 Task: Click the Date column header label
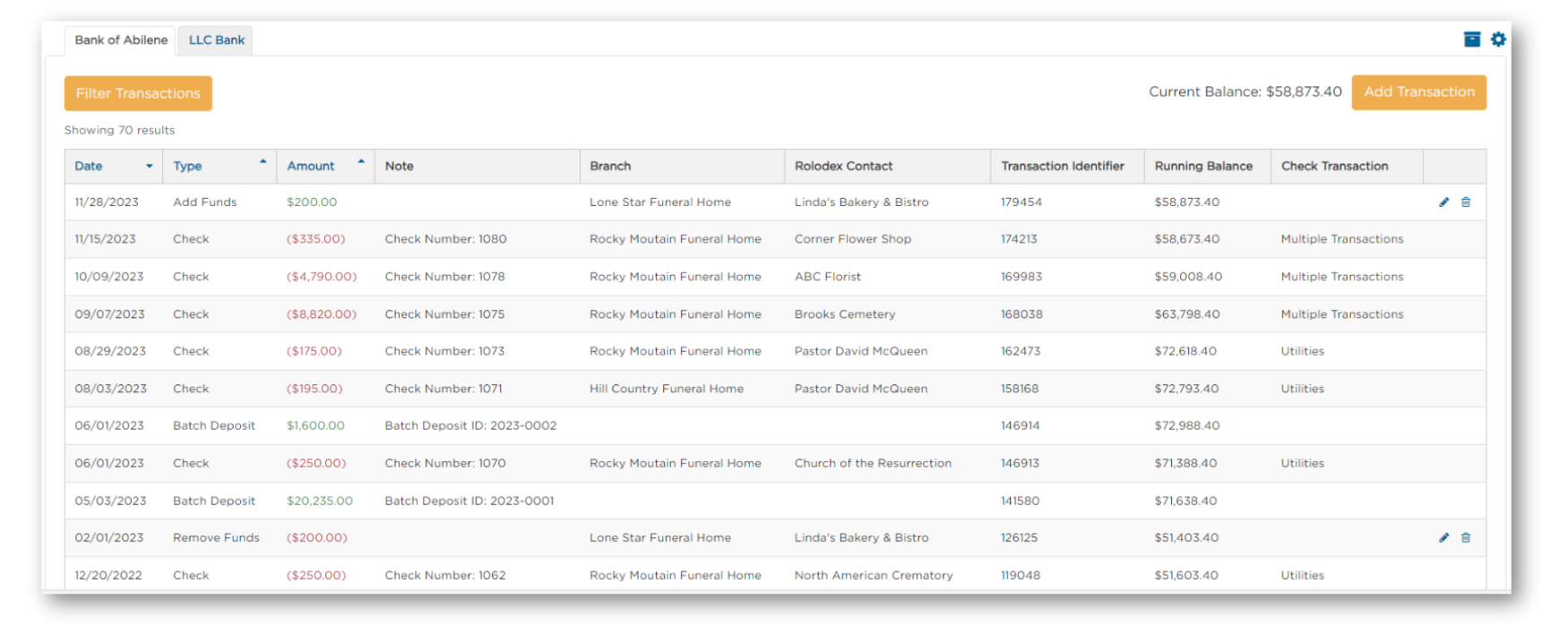pyautogui.click(x=89, y=167)
